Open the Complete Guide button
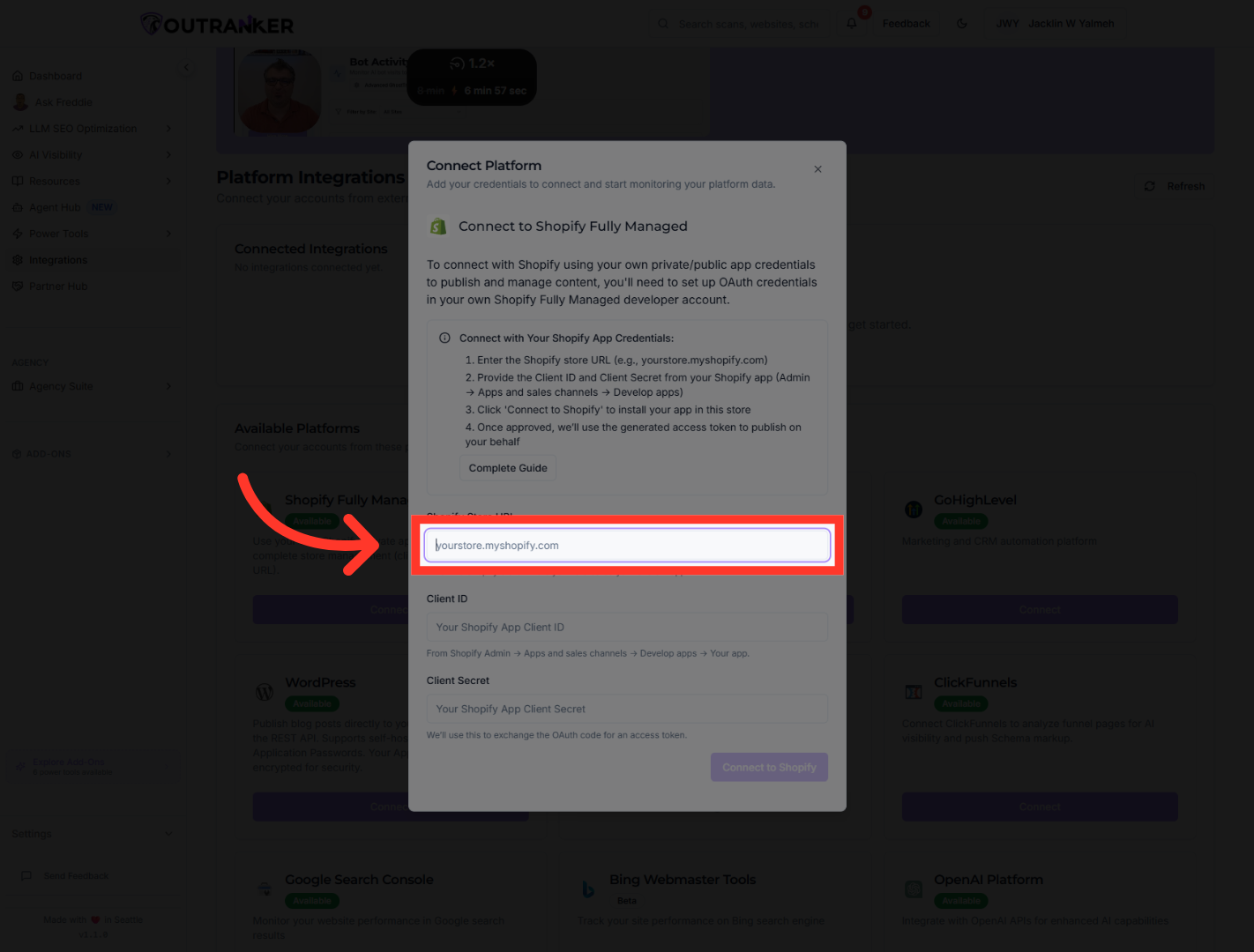 click(508, 468)
